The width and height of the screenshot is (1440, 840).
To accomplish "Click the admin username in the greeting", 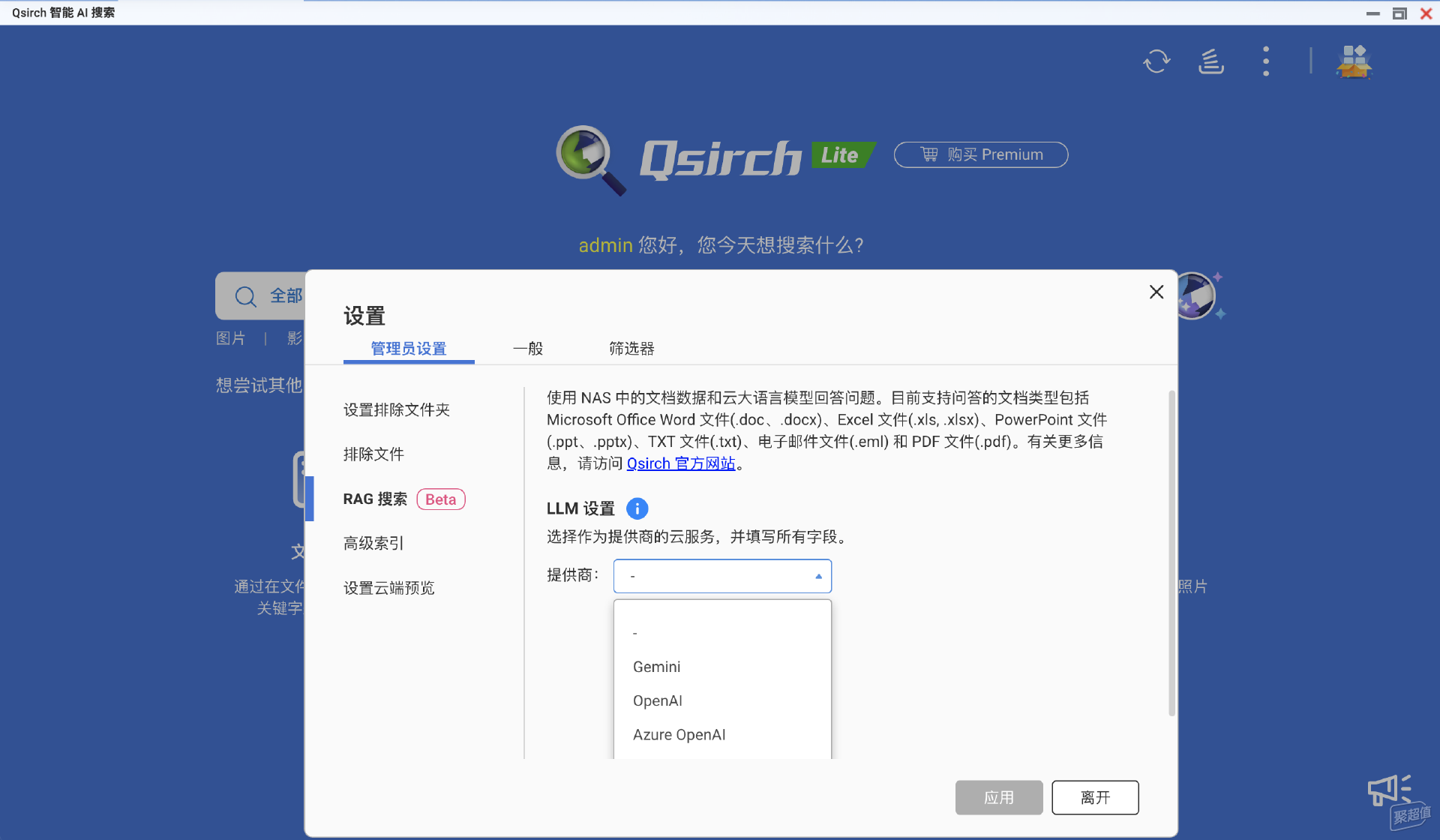I will (x=606, y=245).
